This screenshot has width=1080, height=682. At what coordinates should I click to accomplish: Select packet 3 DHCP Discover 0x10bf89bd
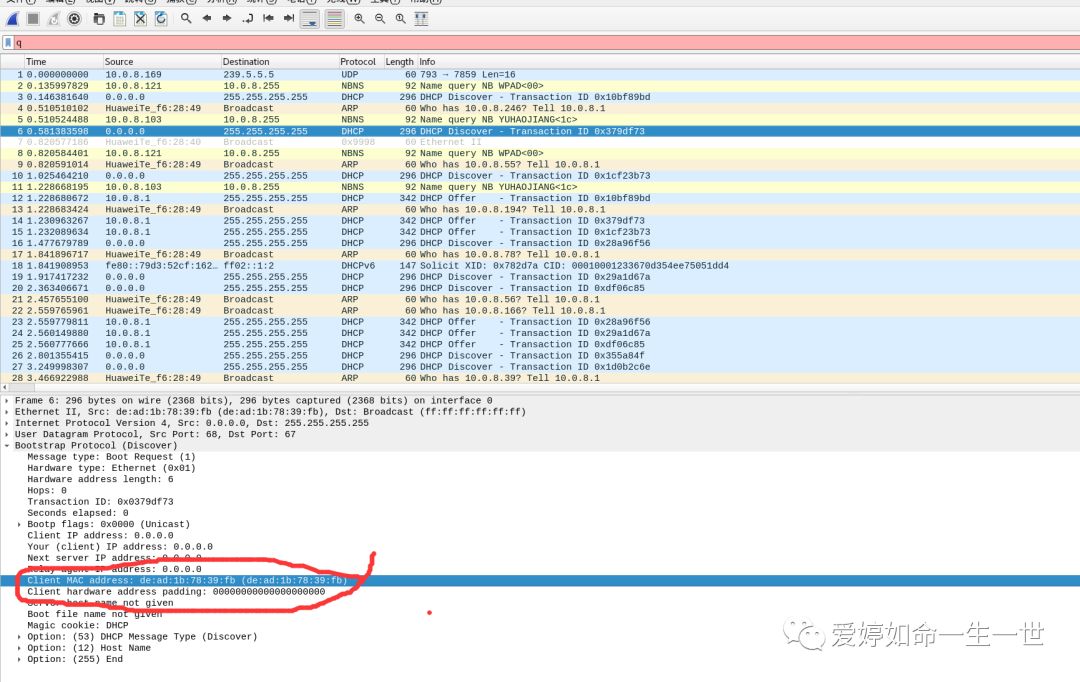click(540, 97)
